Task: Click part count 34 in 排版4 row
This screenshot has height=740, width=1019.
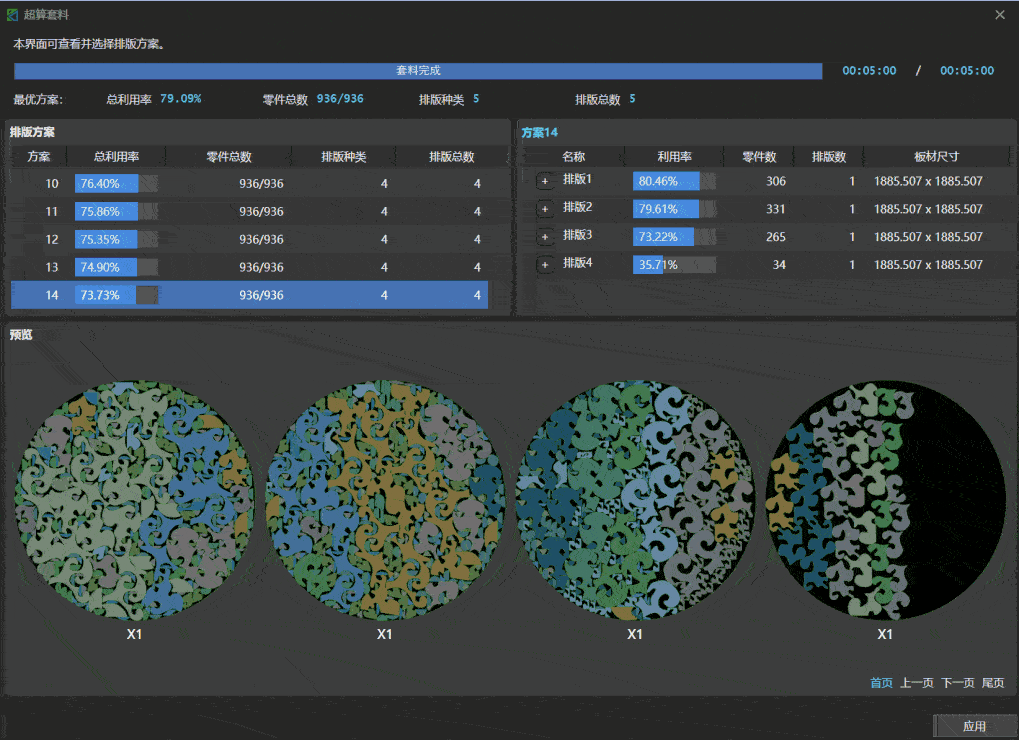Action: pos(779,265)
